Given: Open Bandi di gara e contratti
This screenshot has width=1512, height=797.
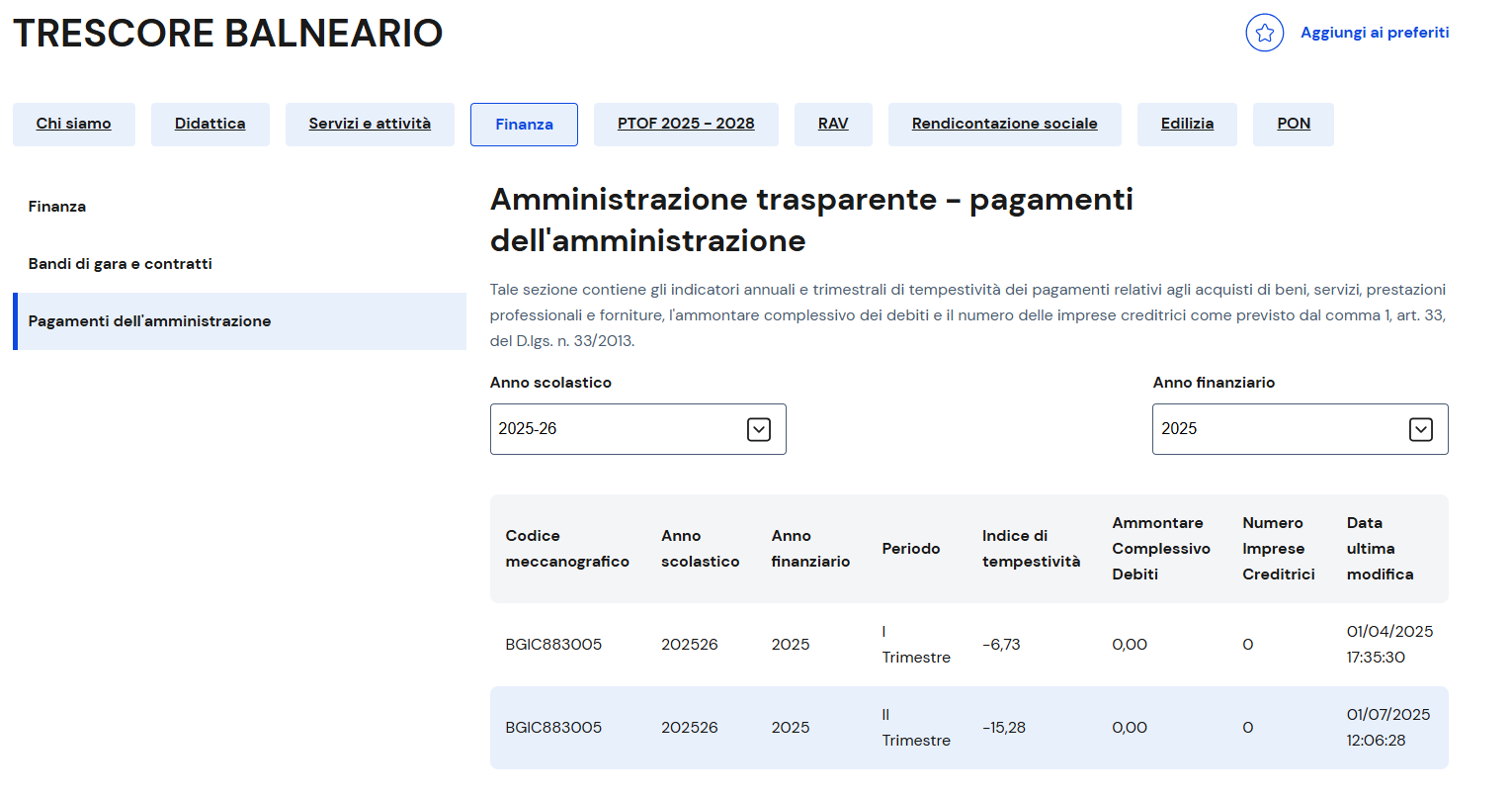Looking at the screenshot, I should (121, 264).
